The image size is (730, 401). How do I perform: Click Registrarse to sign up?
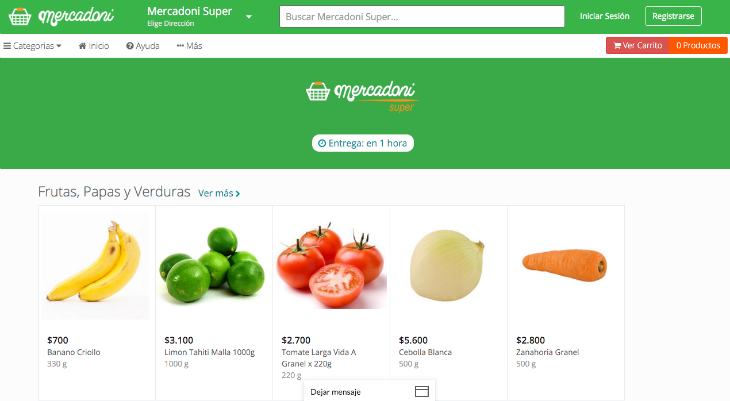point(673,16)
